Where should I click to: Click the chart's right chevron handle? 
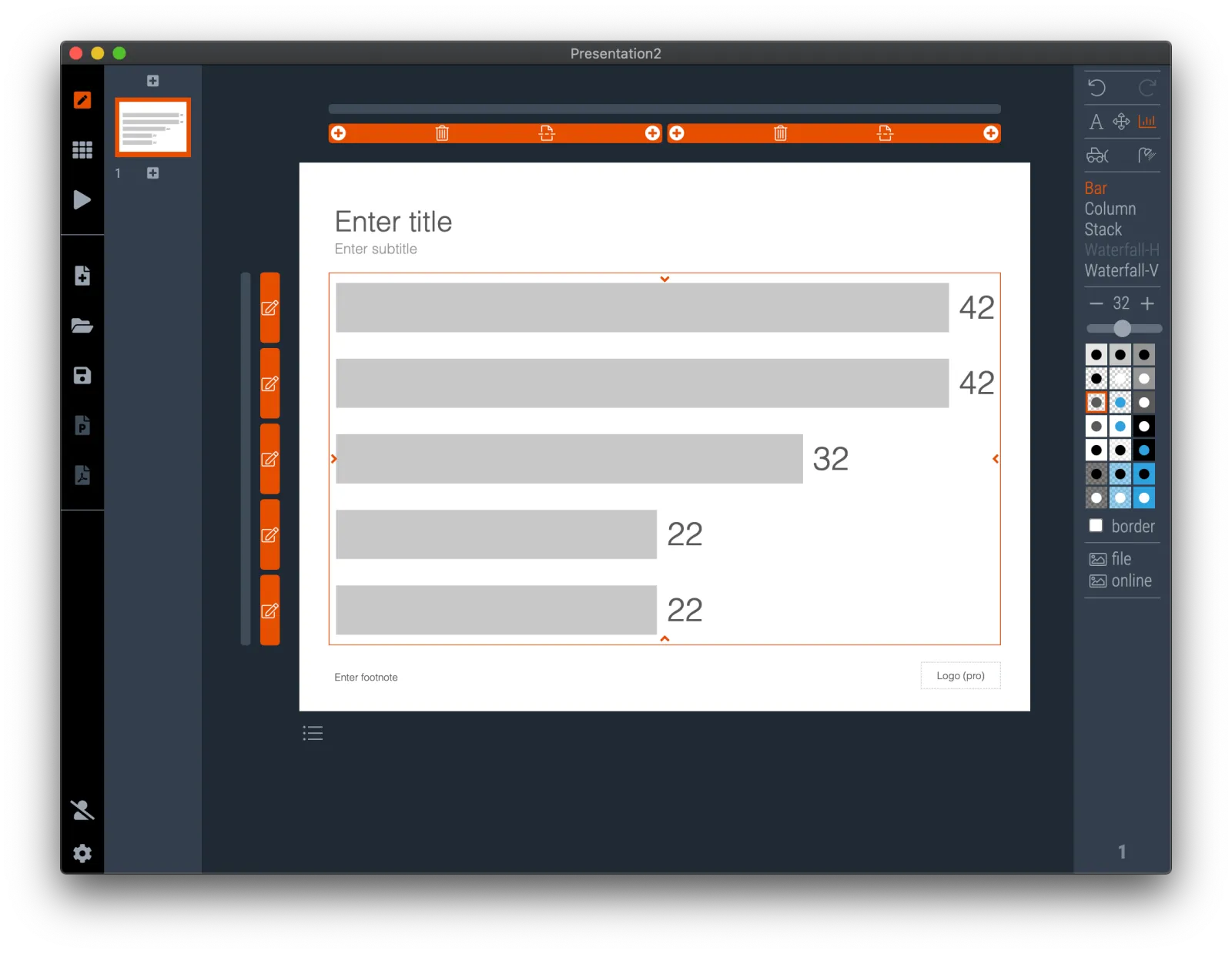pyautogui.click(x=996, y=459)
